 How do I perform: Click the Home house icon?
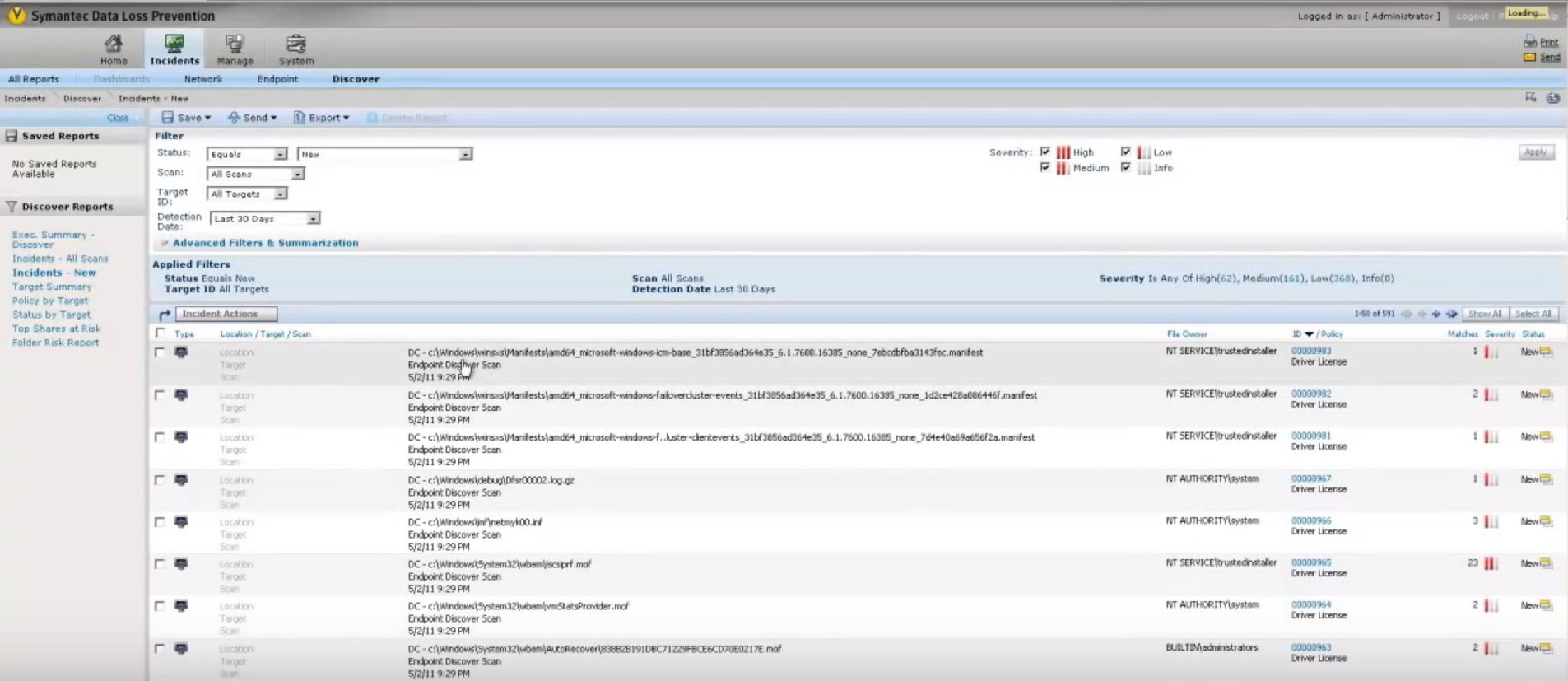click(x=114, y=43)
